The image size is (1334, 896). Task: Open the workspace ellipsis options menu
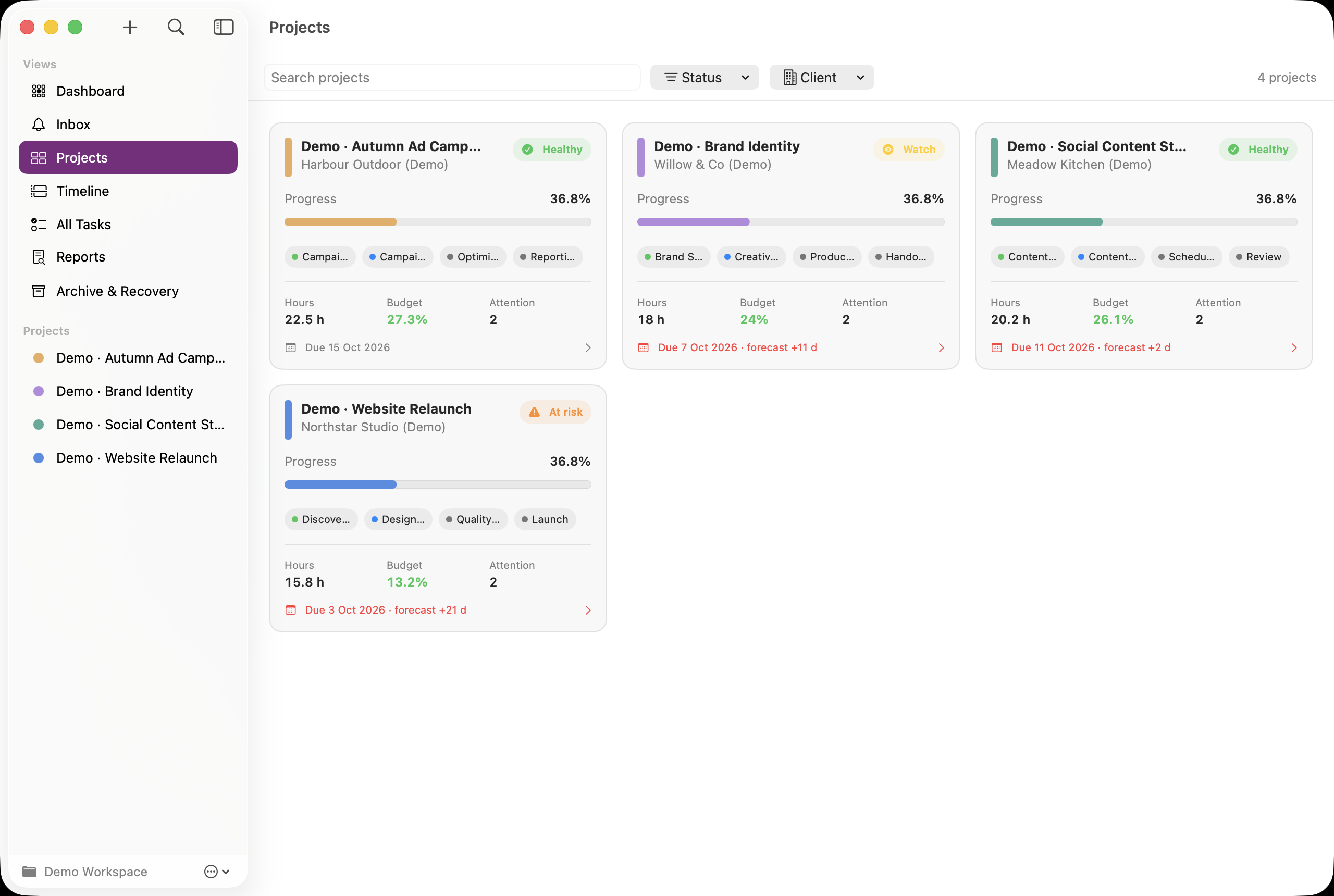point(217,872)
